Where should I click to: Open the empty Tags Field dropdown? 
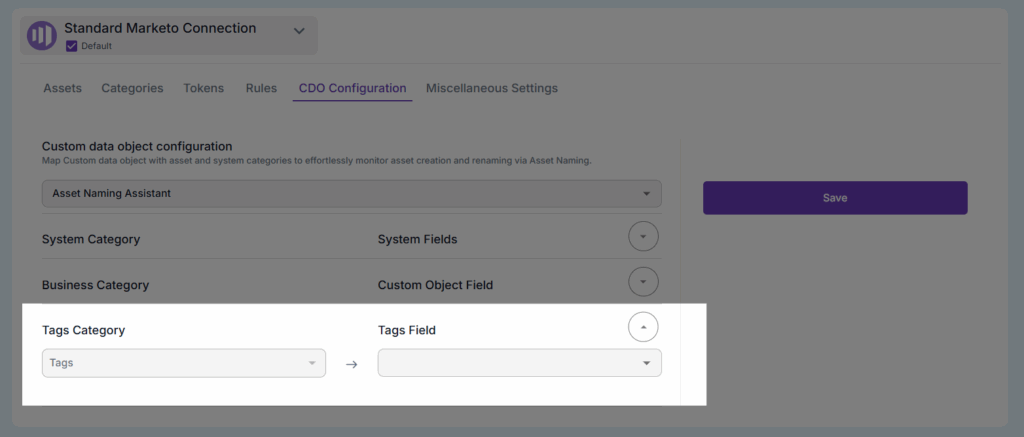(x=519, y=363)
